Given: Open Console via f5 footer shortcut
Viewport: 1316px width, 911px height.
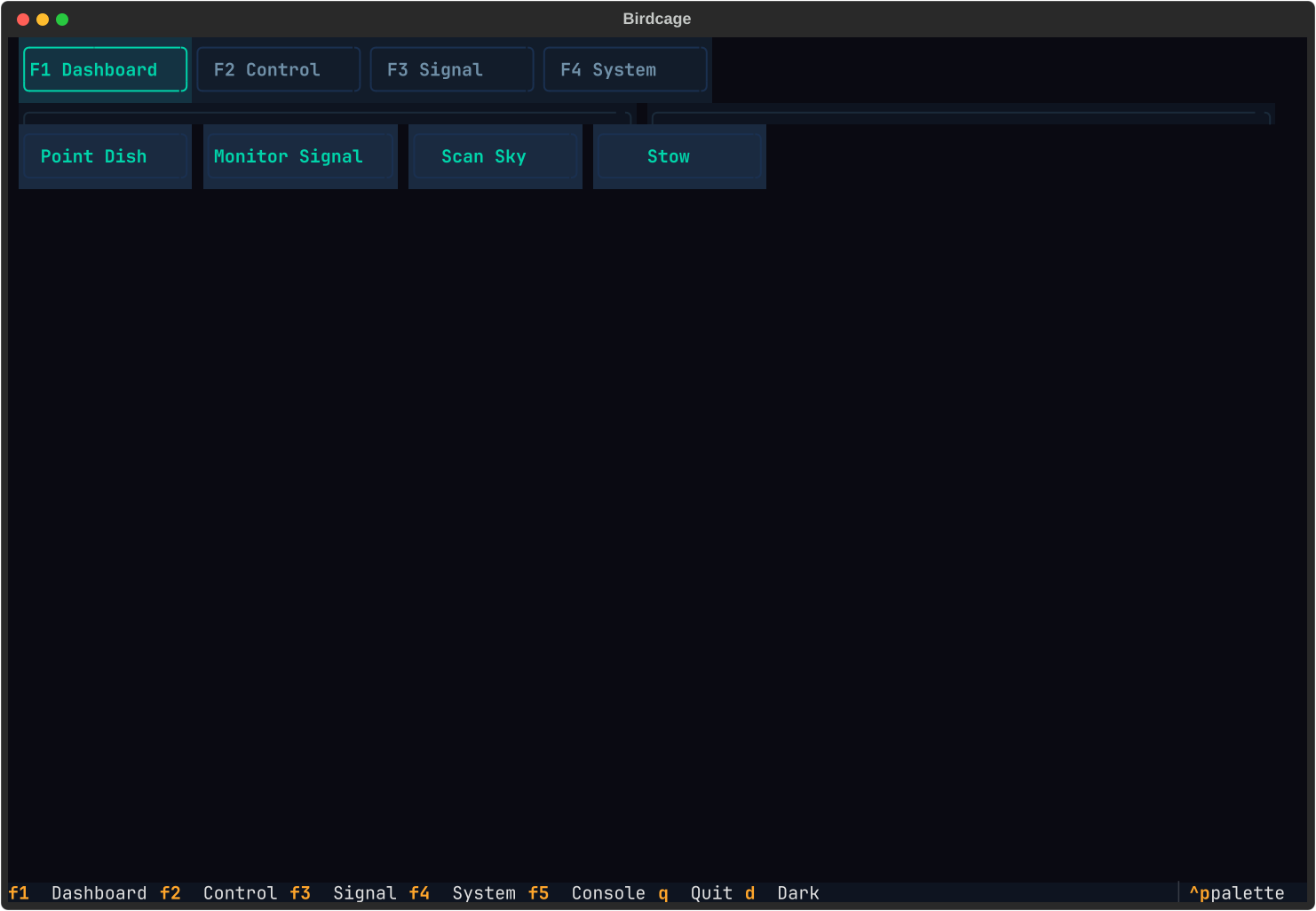Looking at the screenshot, I should 587,893.
